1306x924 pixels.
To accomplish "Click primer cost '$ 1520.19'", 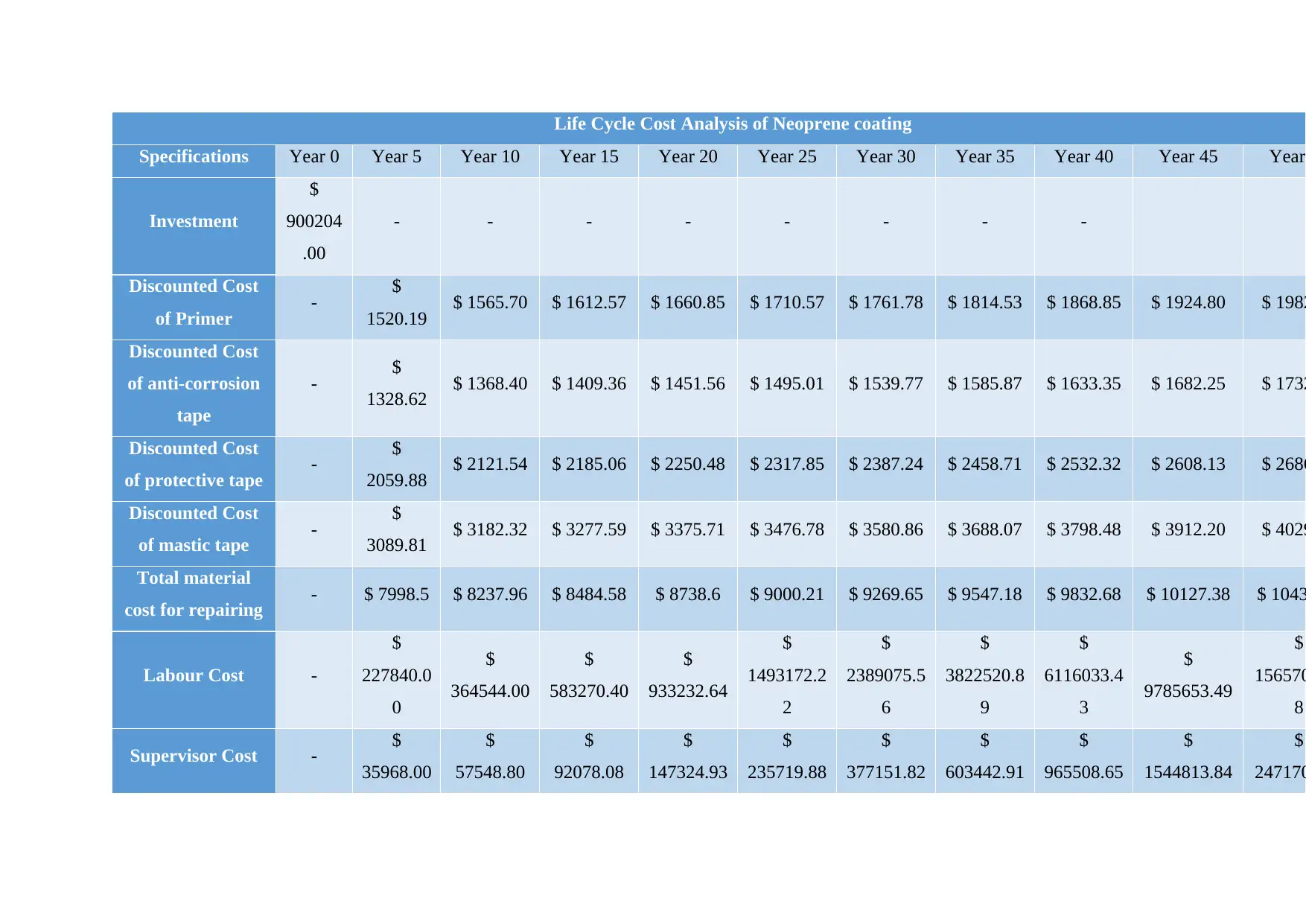I will pyautogui.click(x=397, y=303).
